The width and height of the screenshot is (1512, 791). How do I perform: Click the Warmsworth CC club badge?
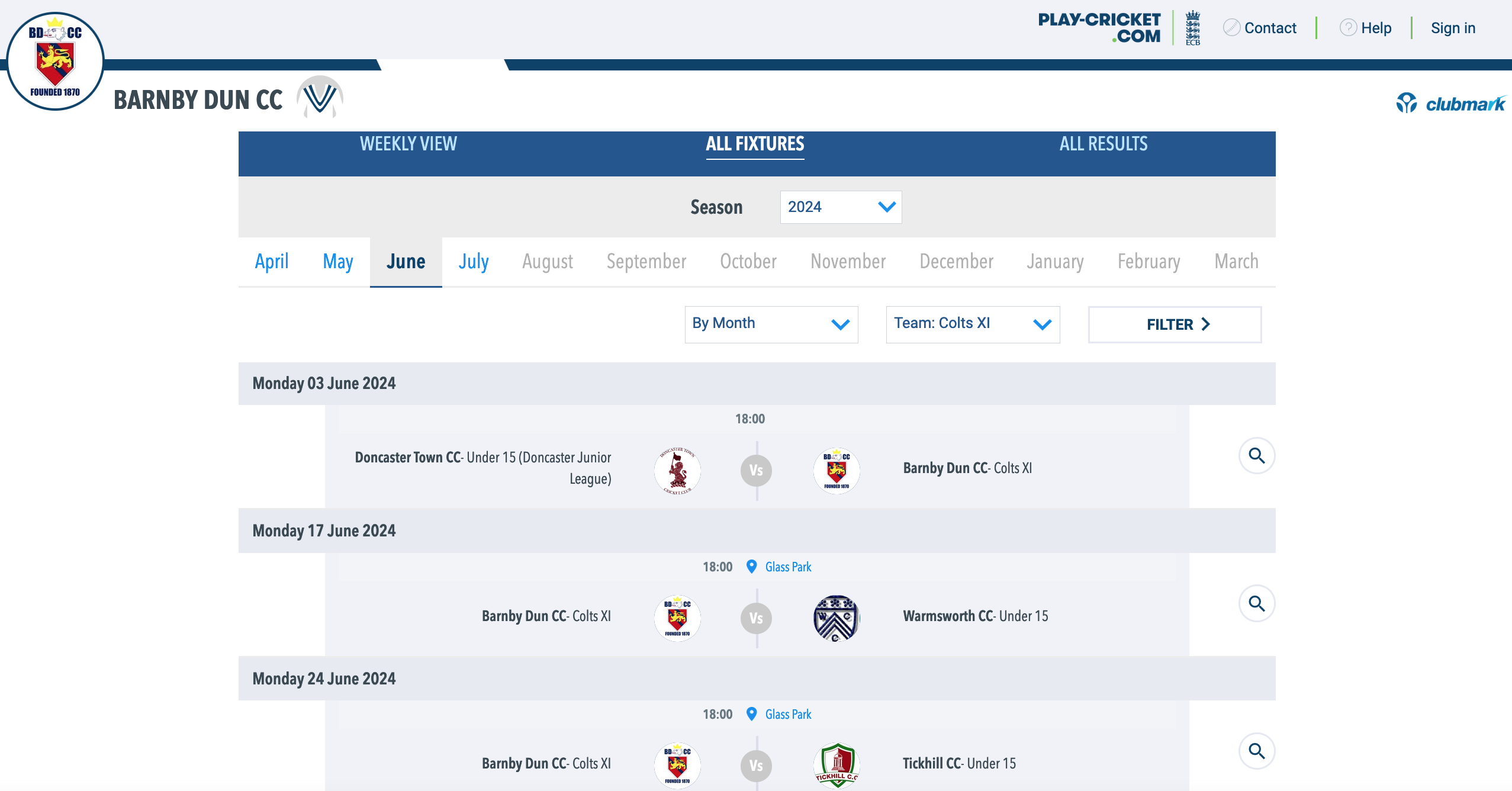click(x=836, y=618)
